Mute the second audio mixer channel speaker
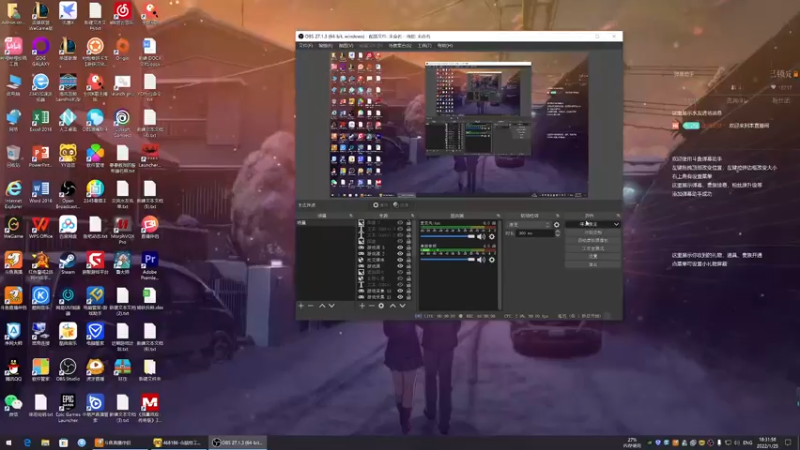 pyautogui.click(x=481, y=260)
